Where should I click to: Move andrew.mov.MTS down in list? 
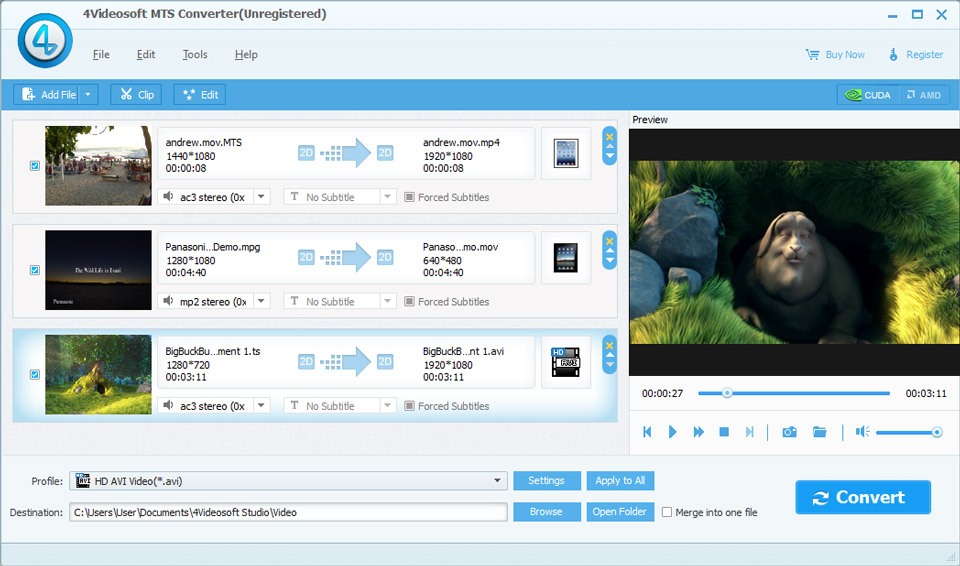[609, 156]
